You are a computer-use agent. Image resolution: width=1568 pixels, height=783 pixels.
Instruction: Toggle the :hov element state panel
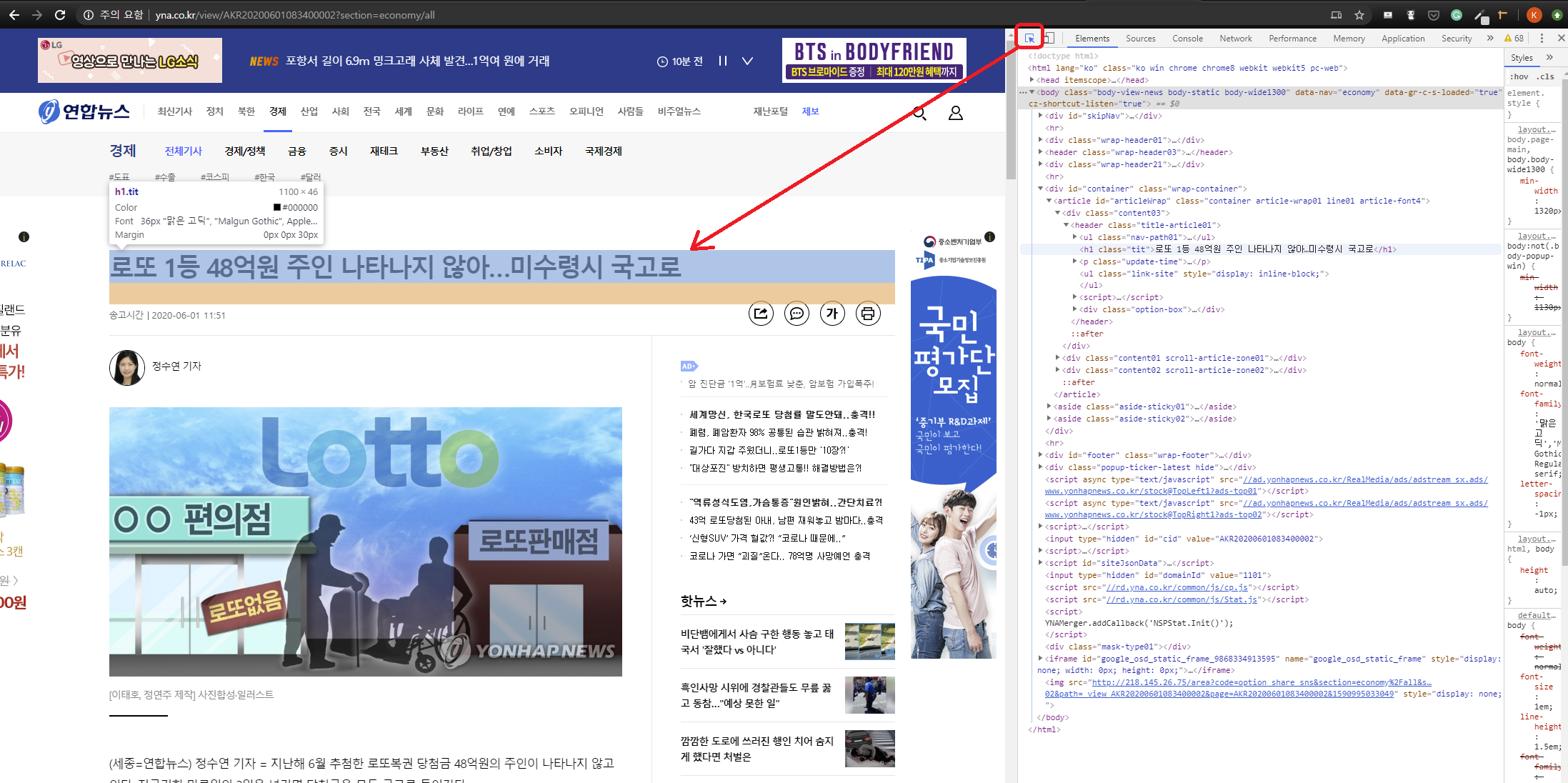pyautogui.click(x=1519, y=76)
